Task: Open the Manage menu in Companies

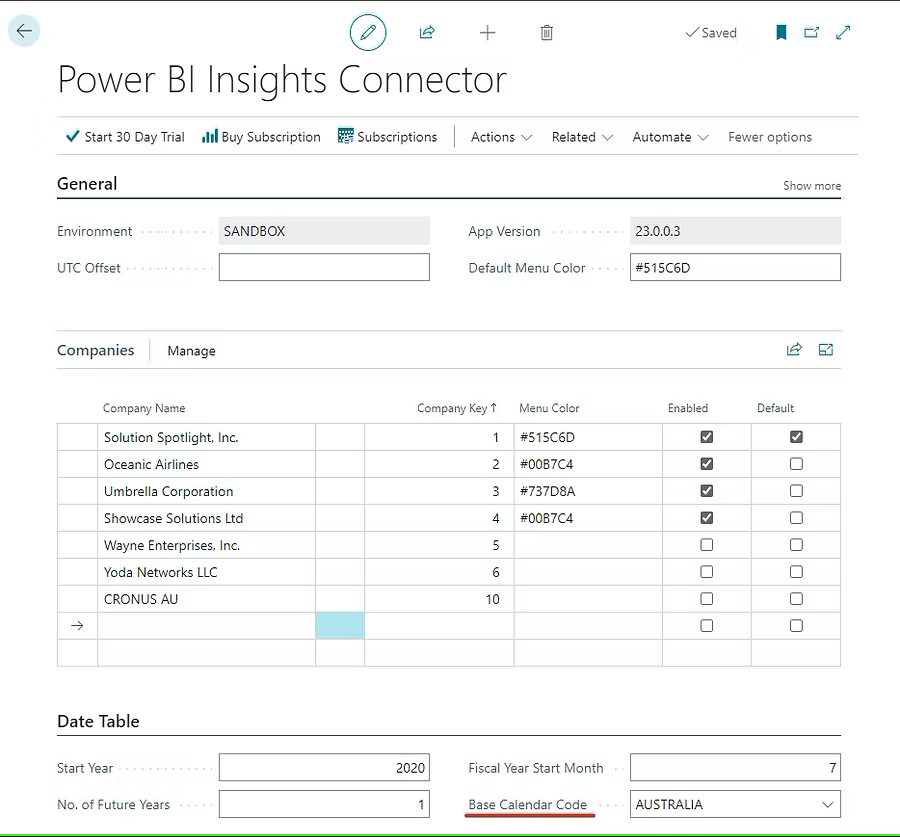Action: point(191,351)
